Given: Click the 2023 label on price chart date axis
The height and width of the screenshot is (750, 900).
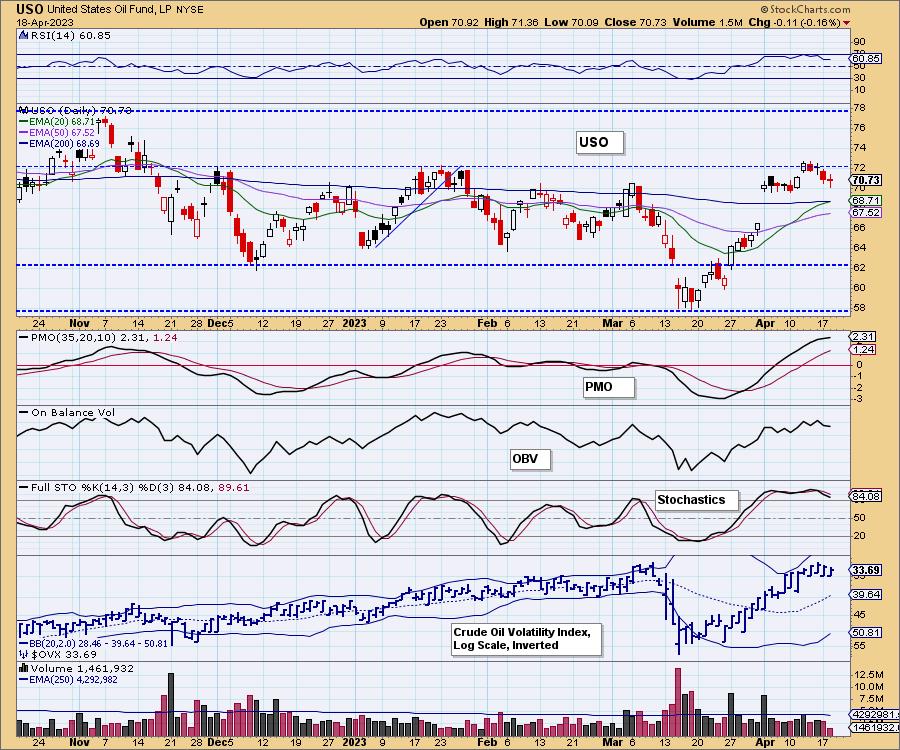Looking at the screenshot, I should (x=354, y=323).
